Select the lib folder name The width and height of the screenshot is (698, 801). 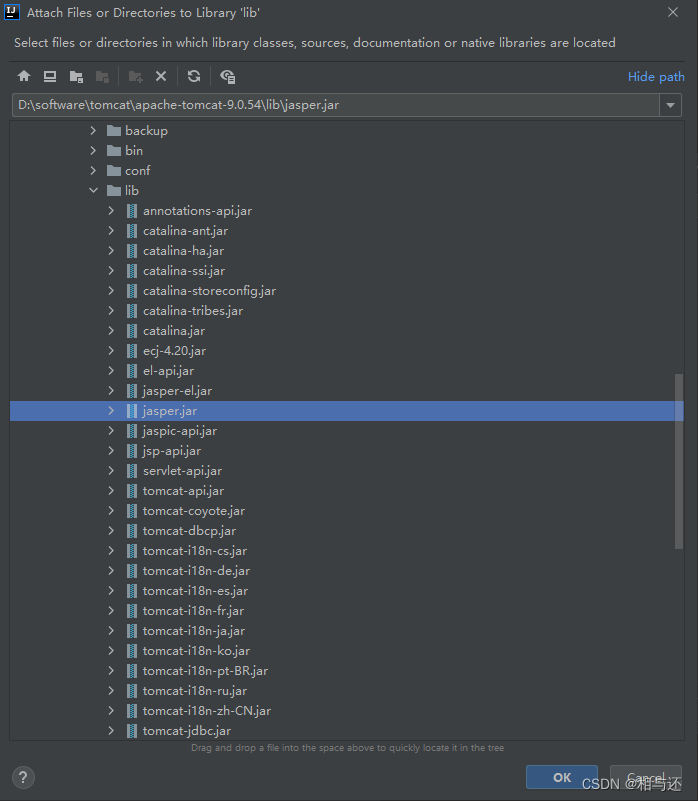pyautogui.click(x=132, y=191)
